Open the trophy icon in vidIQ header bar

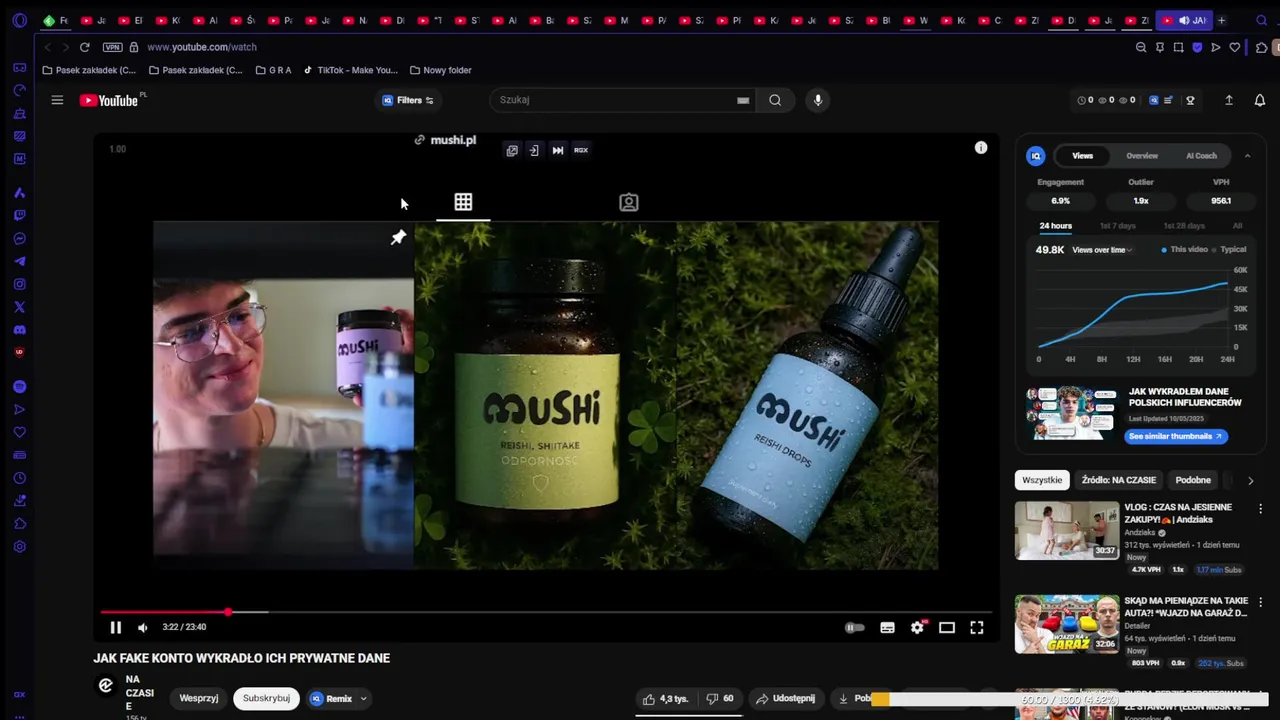pyautogui.click(x=1190, y=100)
